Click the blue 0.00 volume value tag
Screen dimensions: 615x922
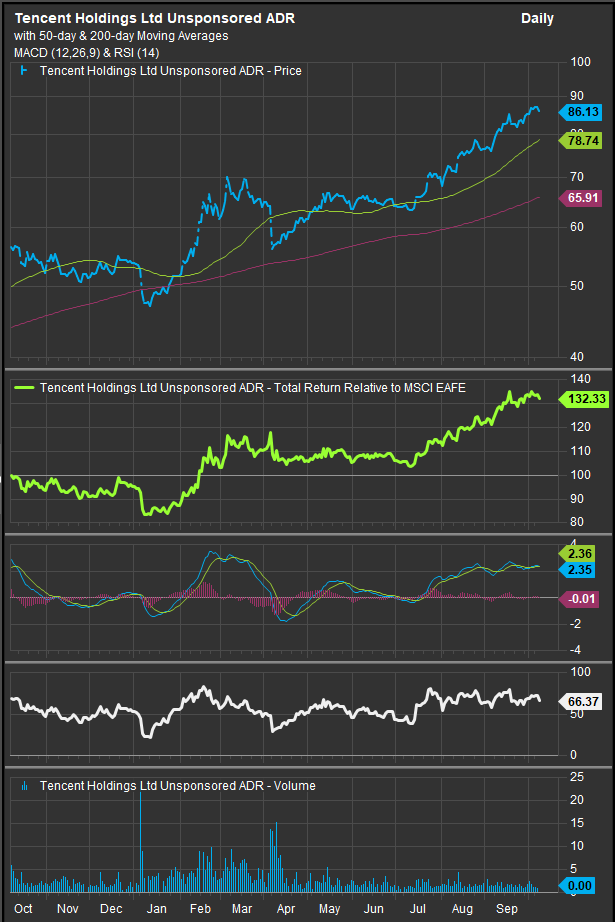point(581,886)
